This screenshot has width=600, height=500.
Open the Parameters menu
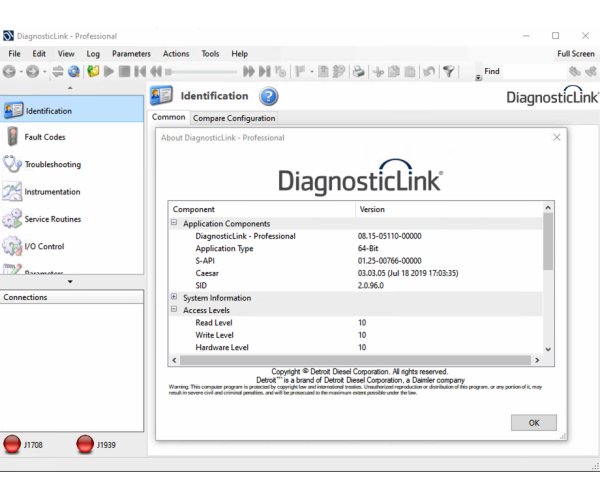131,54
